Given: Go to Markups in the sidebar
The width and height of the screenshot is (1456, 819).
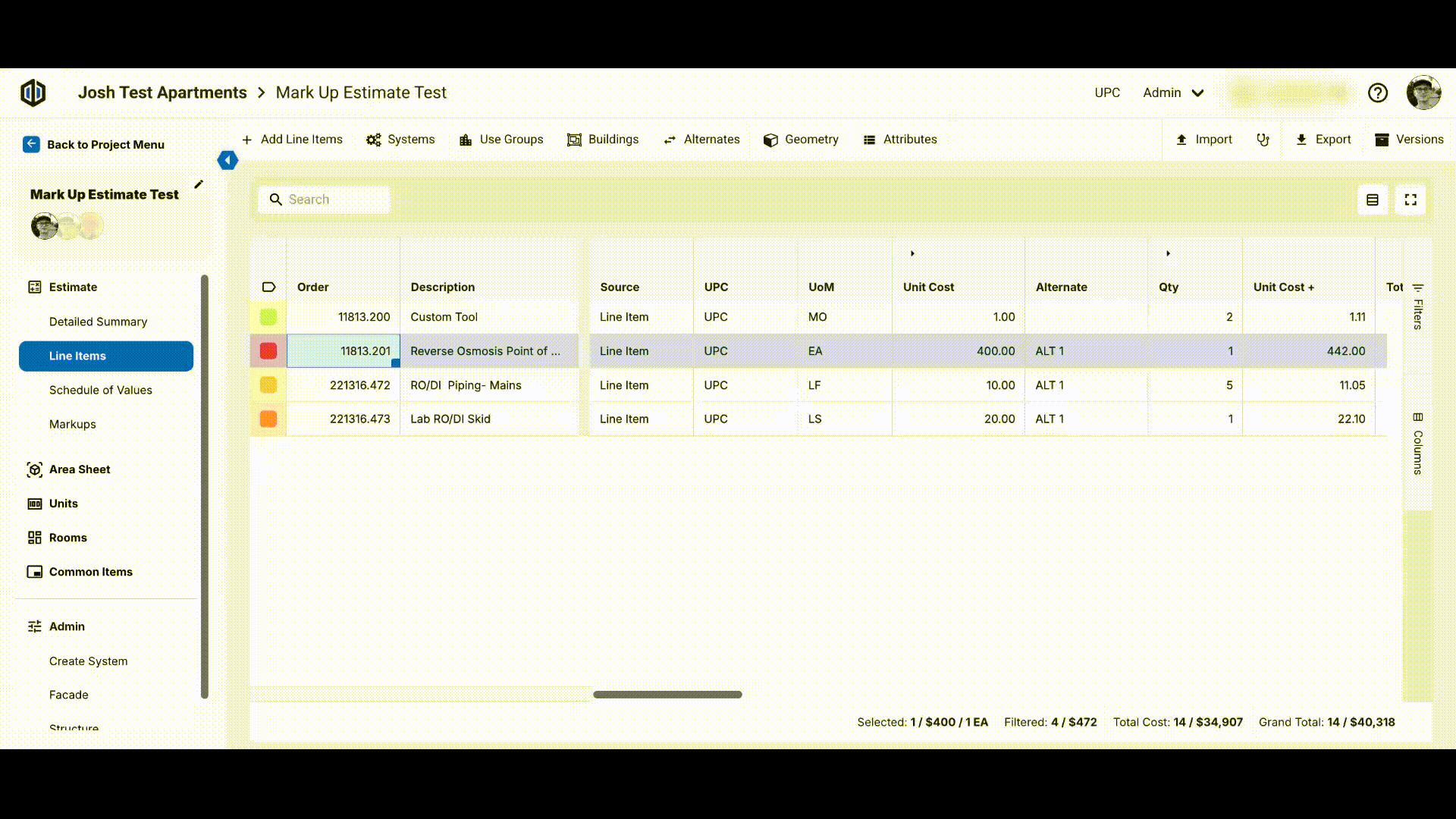Looking at the screenshot, I should click(72, 424).
